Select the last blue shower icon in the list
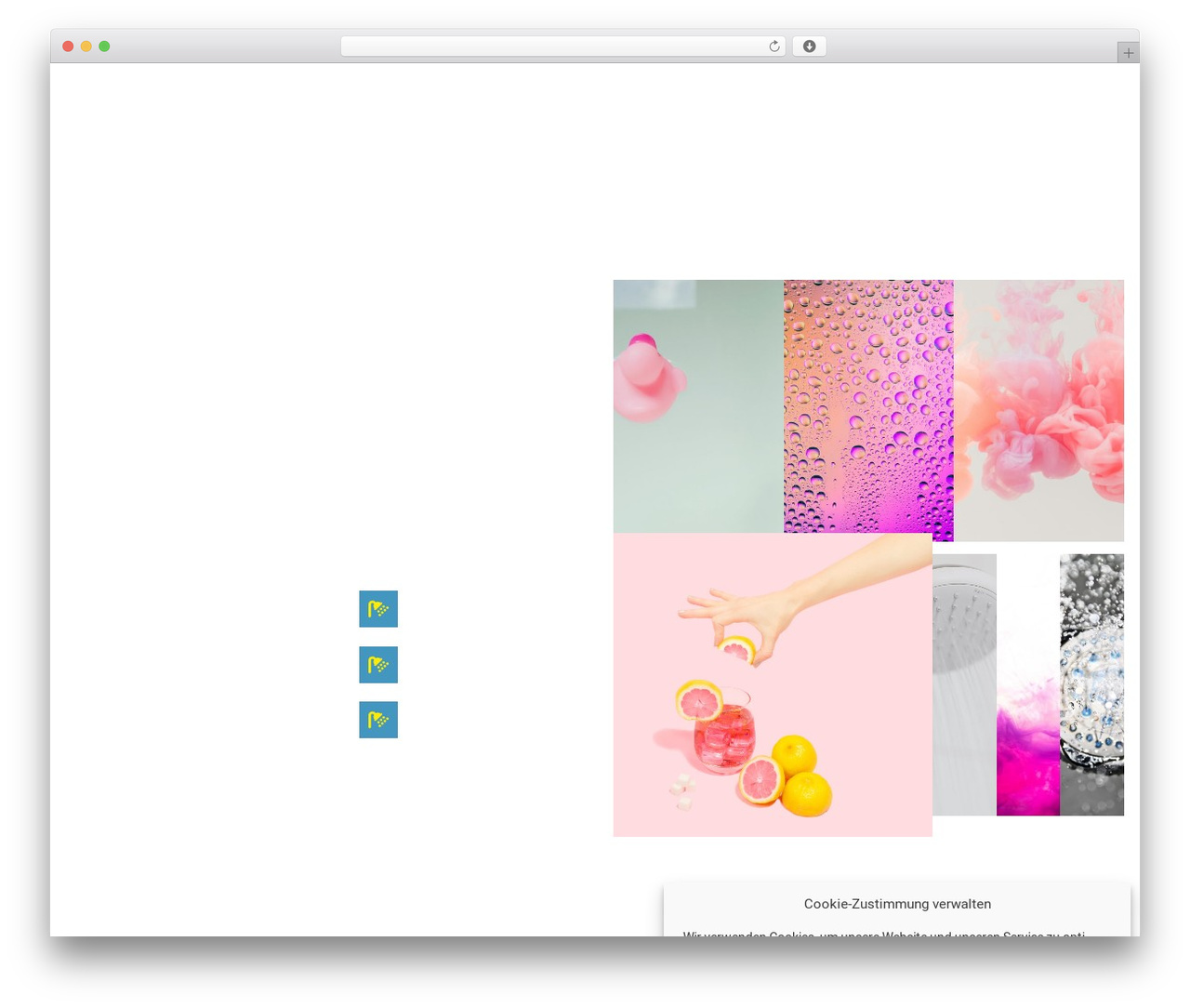The image size is (1190, 1008). coord(378,720)
